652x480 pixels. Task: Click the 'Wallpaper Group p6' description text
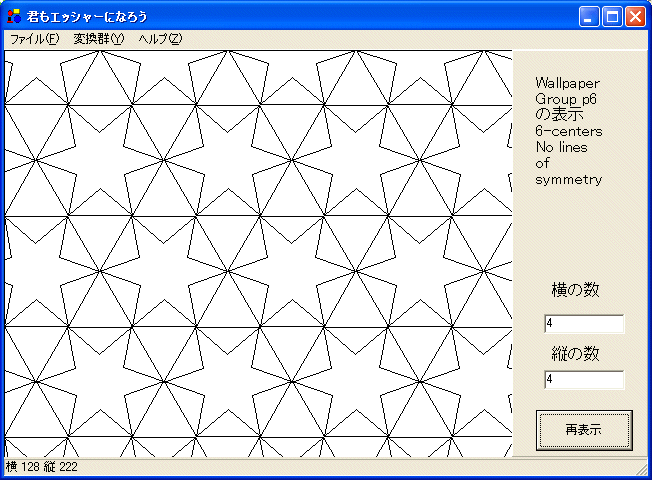coord(567,91)
